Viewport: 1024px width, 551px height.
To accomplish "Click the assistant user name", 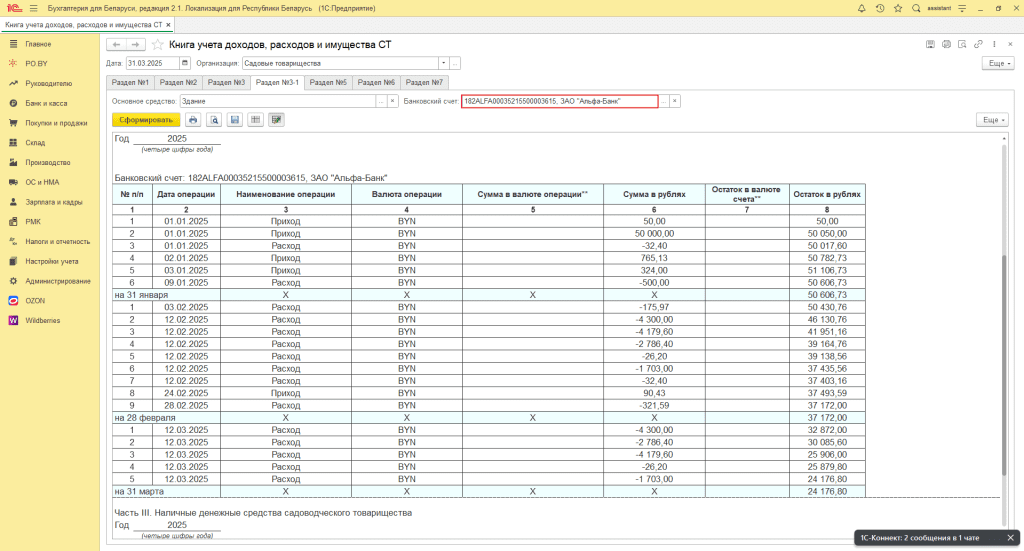I will (939, 8).
